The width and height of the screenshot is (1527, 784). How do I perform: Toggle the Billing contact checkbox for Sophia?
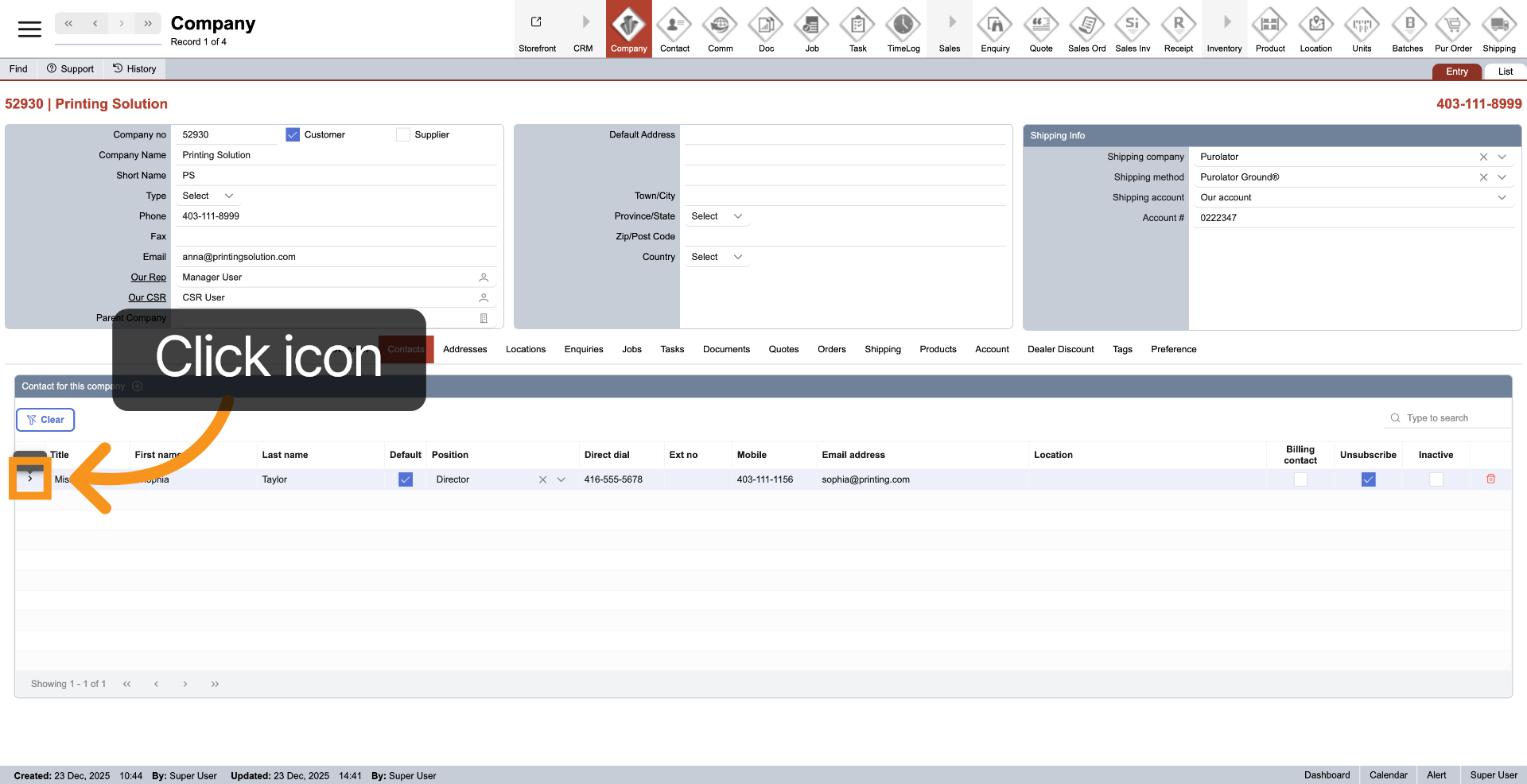(x=1300, y=479)
